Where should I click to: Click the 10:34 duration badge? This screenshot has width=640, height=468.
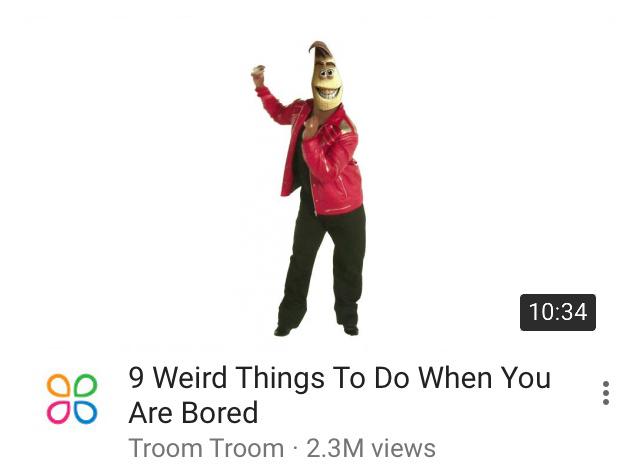click(x=558, y=312)
